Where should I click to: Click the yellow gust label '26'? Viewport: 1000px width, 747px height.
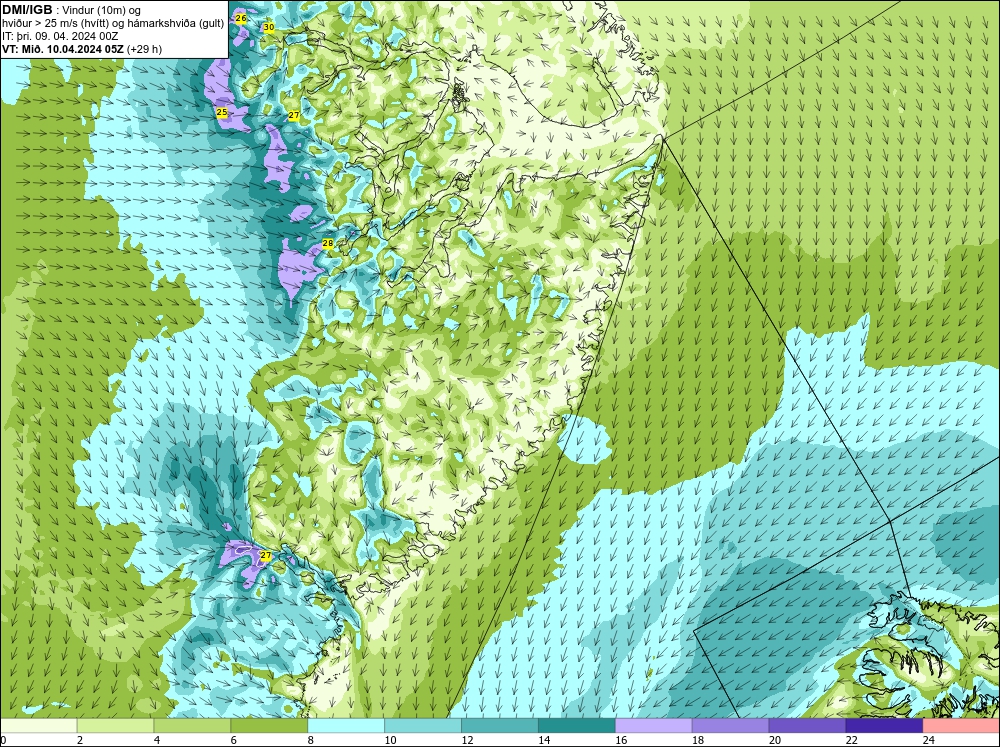tap(241, 18)
